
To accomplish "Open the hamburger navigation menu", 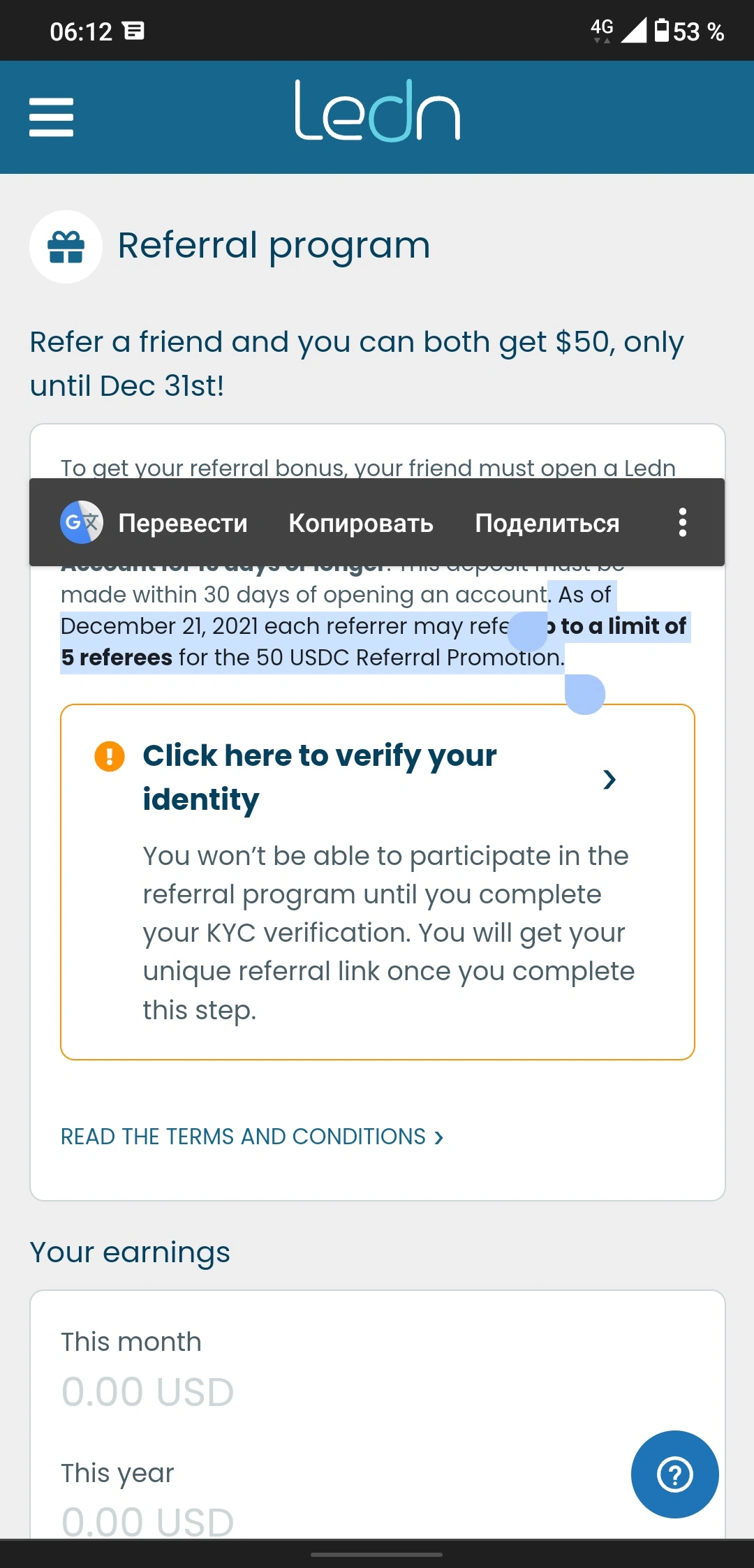I will coord(51,117).
